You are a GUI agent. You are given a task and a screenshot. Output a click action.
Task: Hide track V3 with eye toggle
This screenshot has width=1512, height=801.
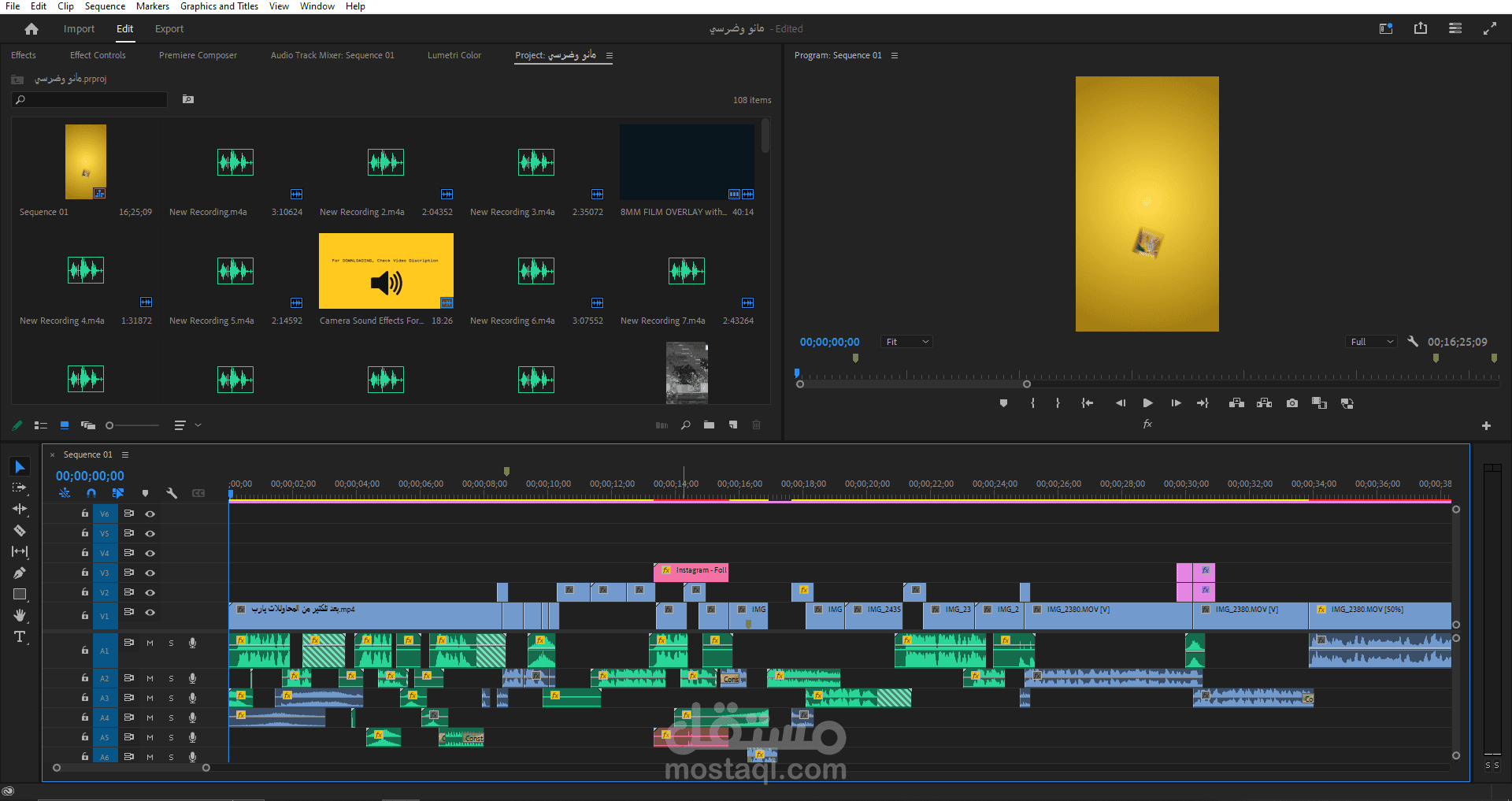pyautogui.click(x=150, y=573)
